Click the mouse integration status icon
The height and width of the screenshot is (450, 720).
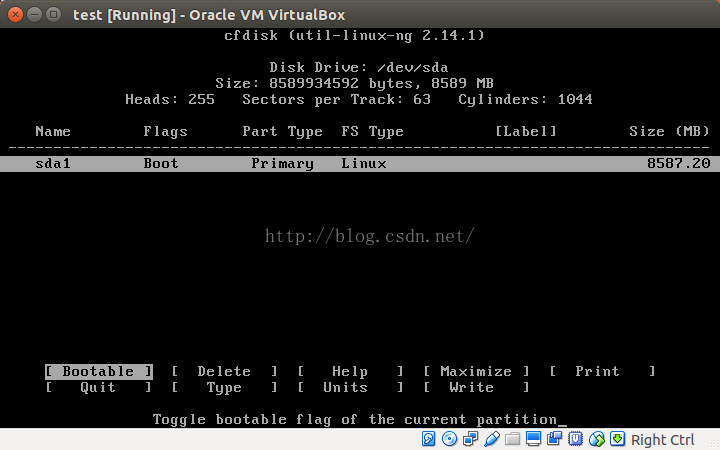click(596, 439)
